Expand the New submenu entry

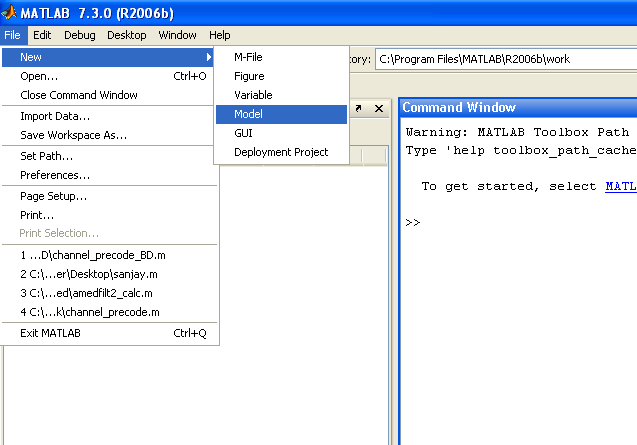pyautogui.click(x=108, y=57)
